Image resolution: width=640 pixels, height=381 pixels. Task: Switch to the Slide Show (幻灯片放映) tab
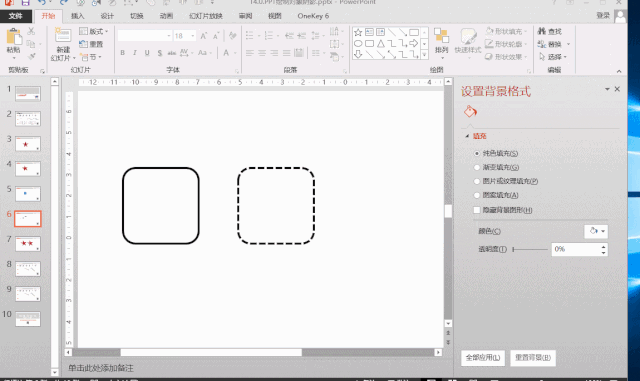tap(206, 16)
